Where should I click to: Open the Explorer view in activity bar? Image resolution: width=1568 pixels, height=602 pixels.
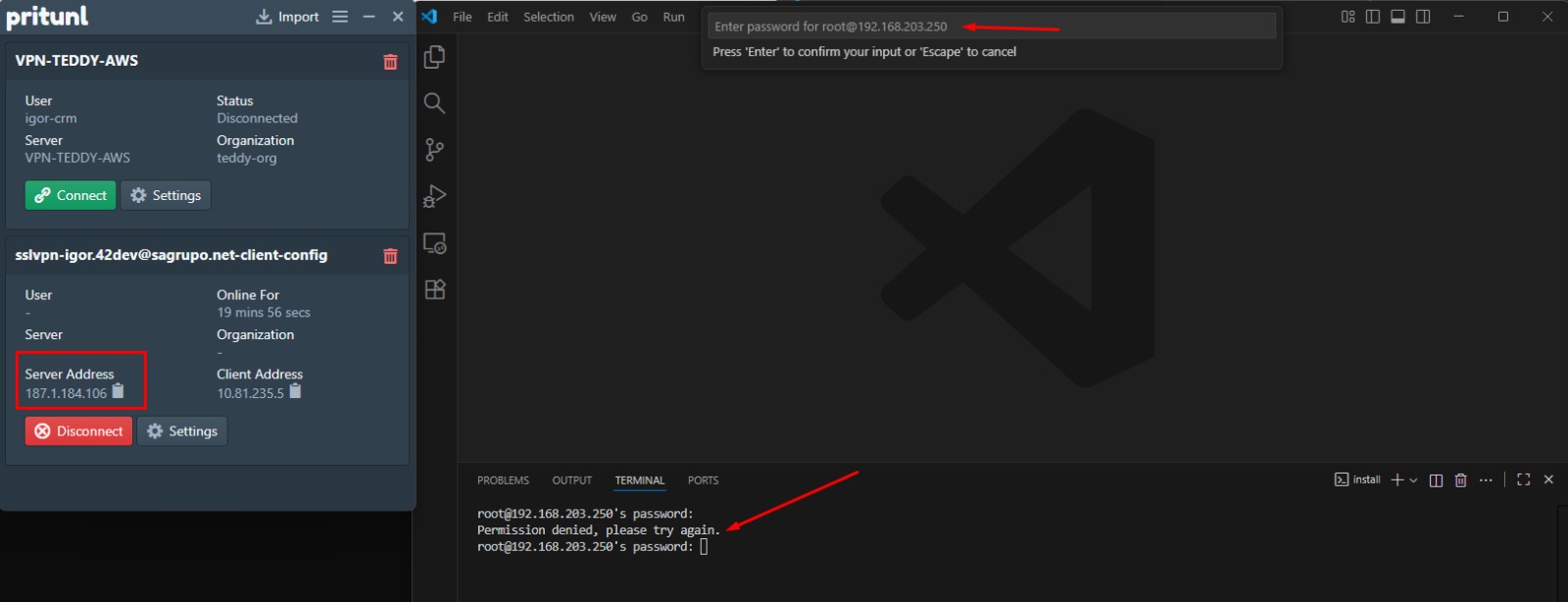[434, 58]
